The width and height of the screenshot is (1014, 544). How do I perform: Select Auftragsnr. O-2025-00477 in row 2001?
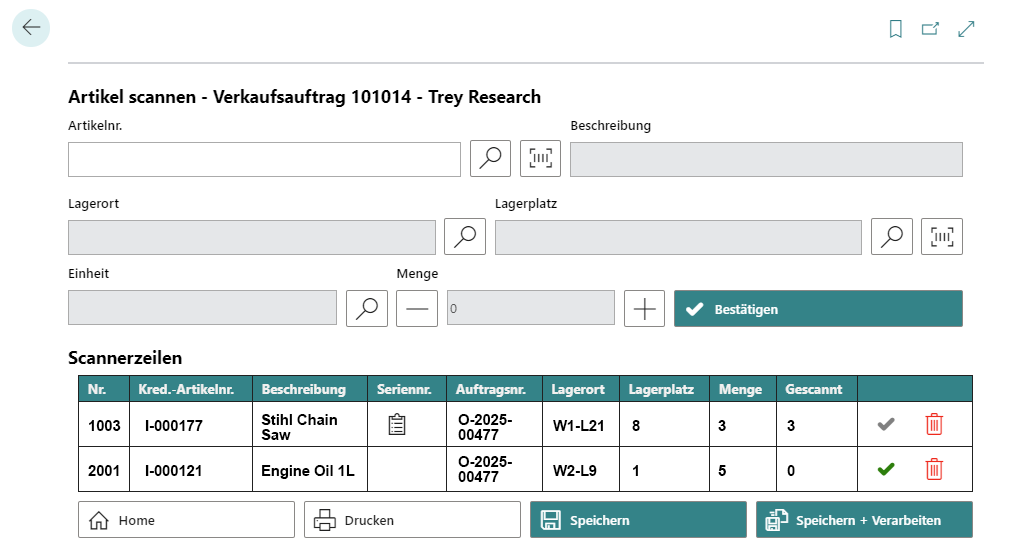point(494,470)
